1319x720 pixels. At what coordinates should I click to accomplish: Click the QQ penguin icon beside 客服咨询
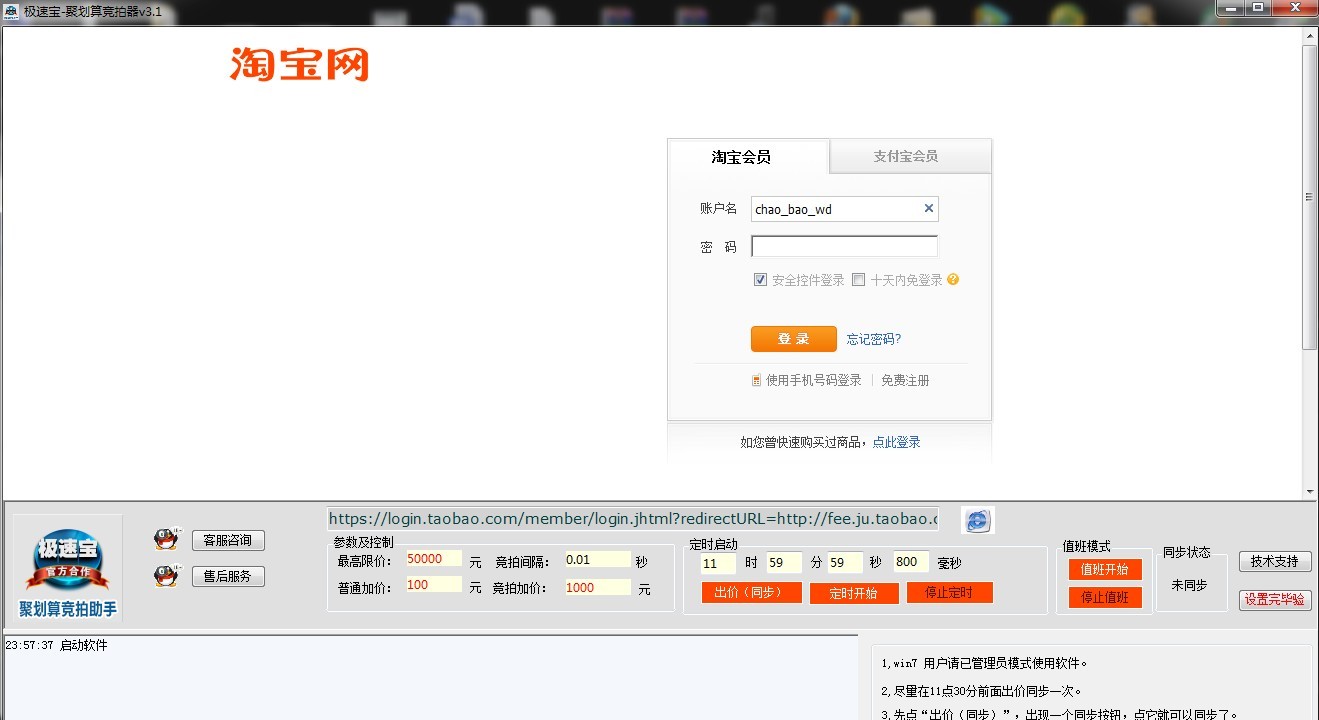coord(166,539)
